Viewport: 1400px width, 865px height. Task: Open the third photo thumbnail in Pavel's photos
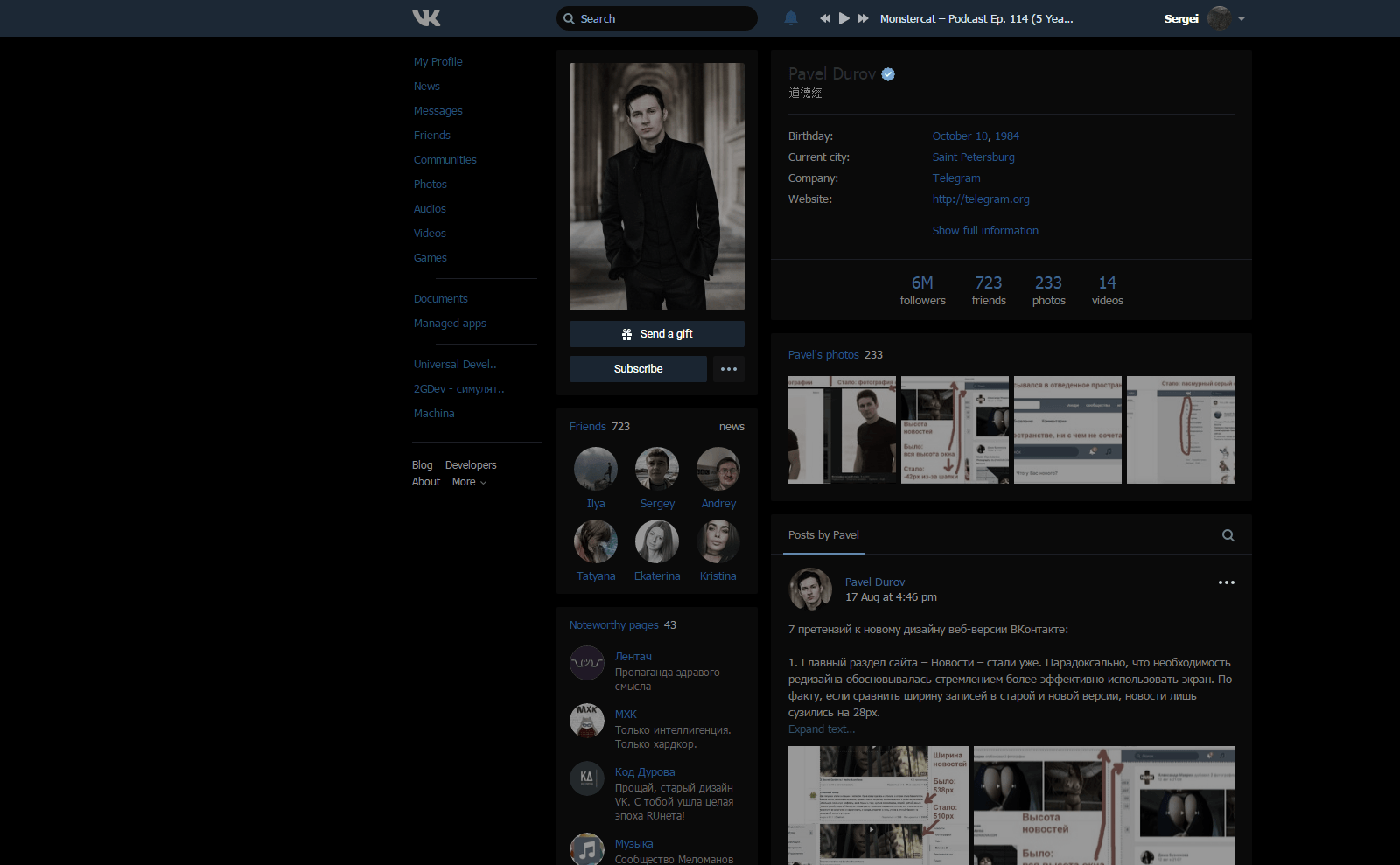tap(1067, 429)
